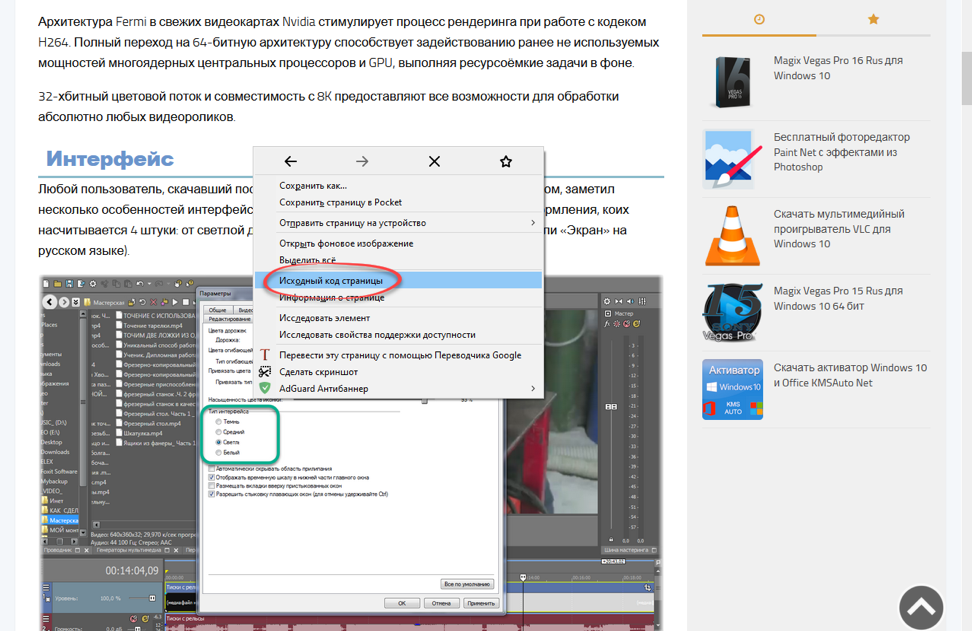972x631 pixels.
Task: Expand 'Отправить страницу на устройство' submenu arrow
Action: pos(532,223)
